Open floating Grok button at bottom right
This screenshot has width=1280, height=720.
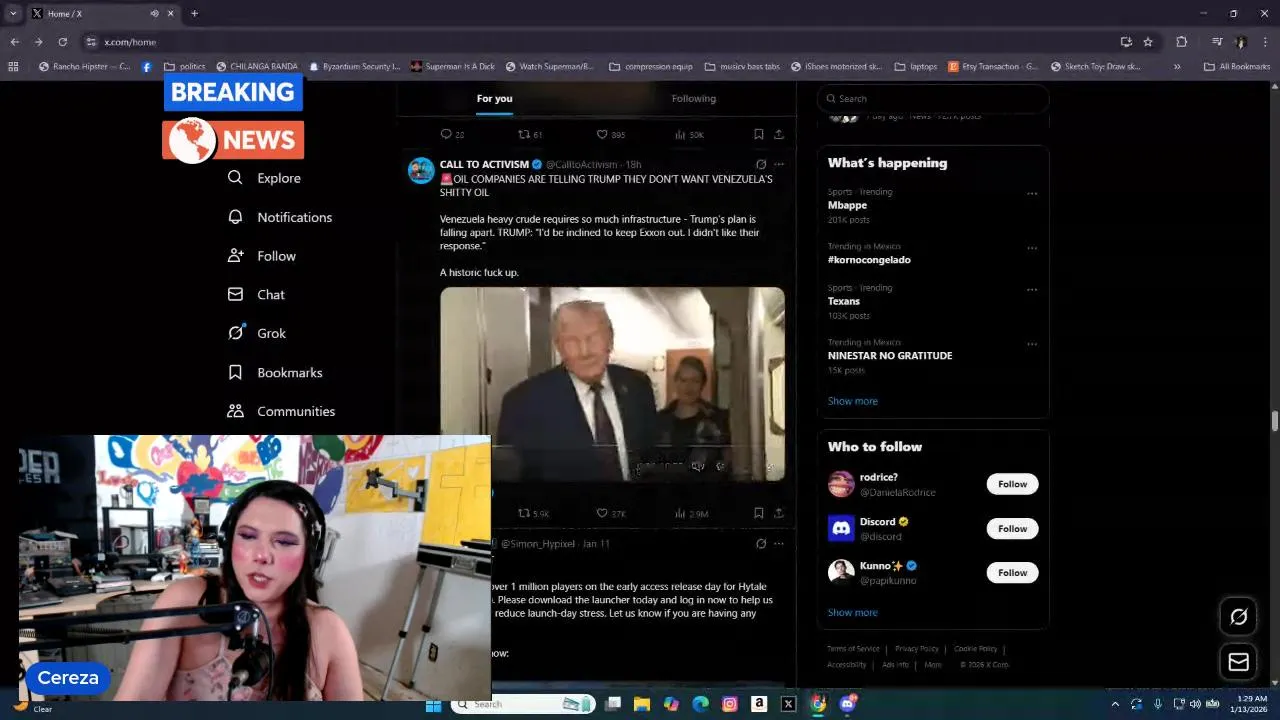point(1238,617)
